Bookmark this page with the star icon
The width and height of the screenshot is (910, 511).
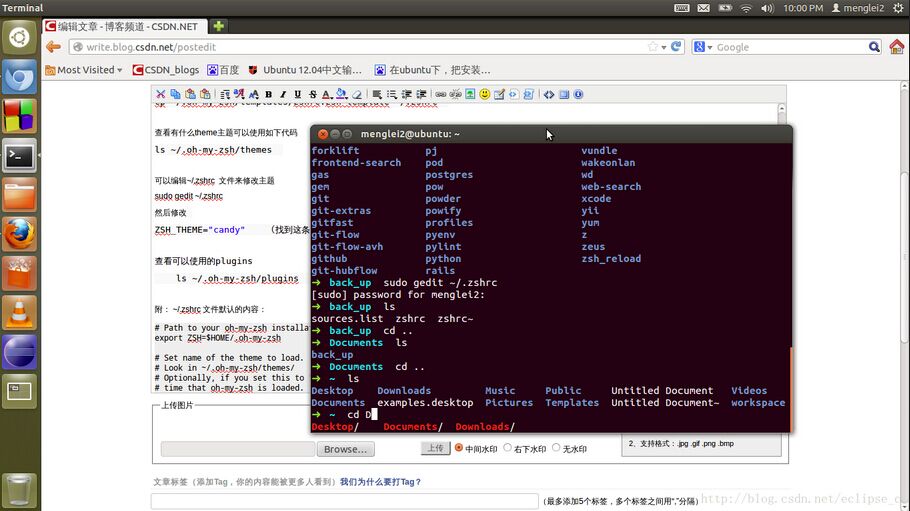pyautogui.click(x=653, y=46)
